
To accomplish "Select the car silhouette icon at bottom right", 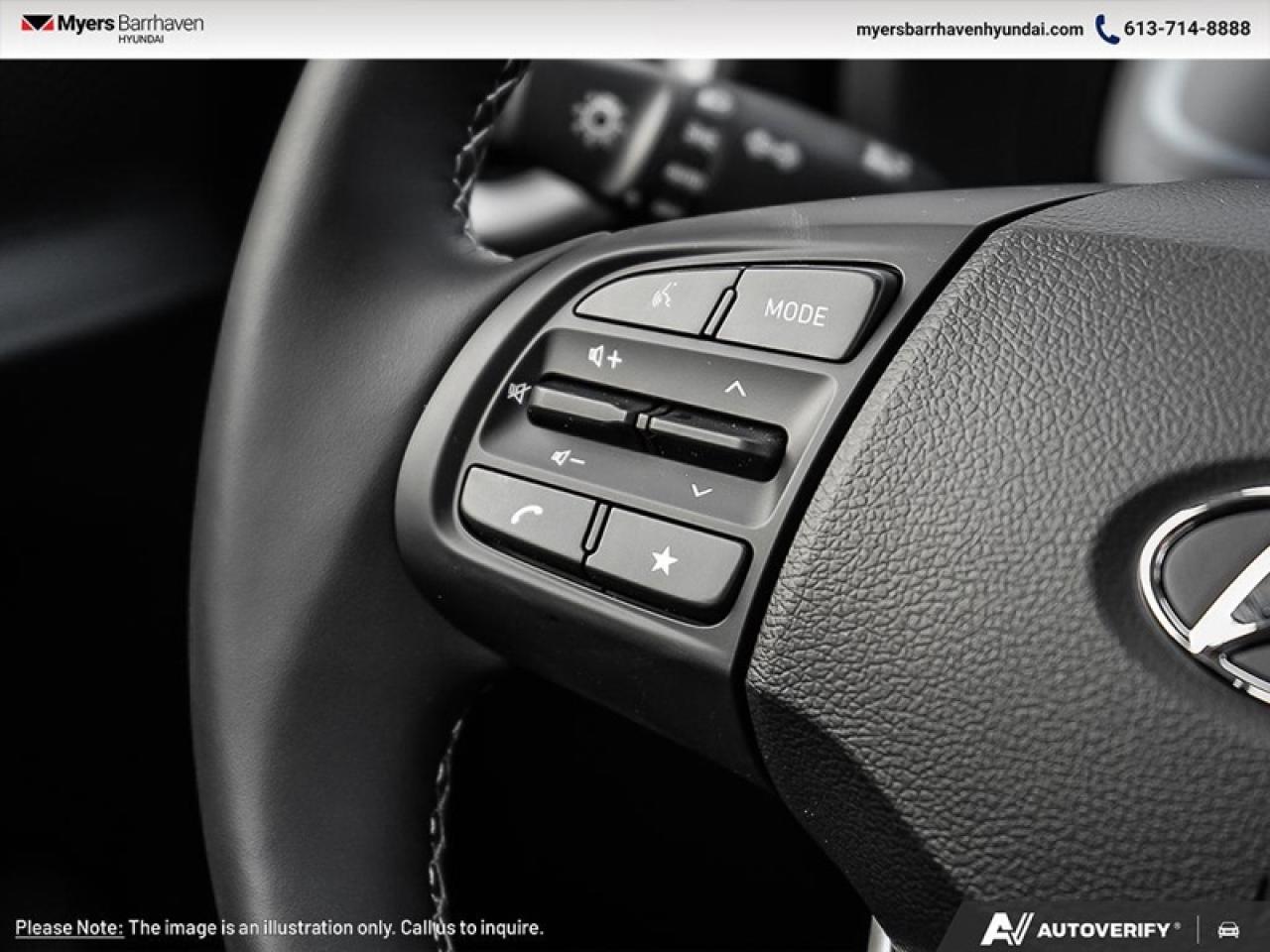I will point(1228,930).
